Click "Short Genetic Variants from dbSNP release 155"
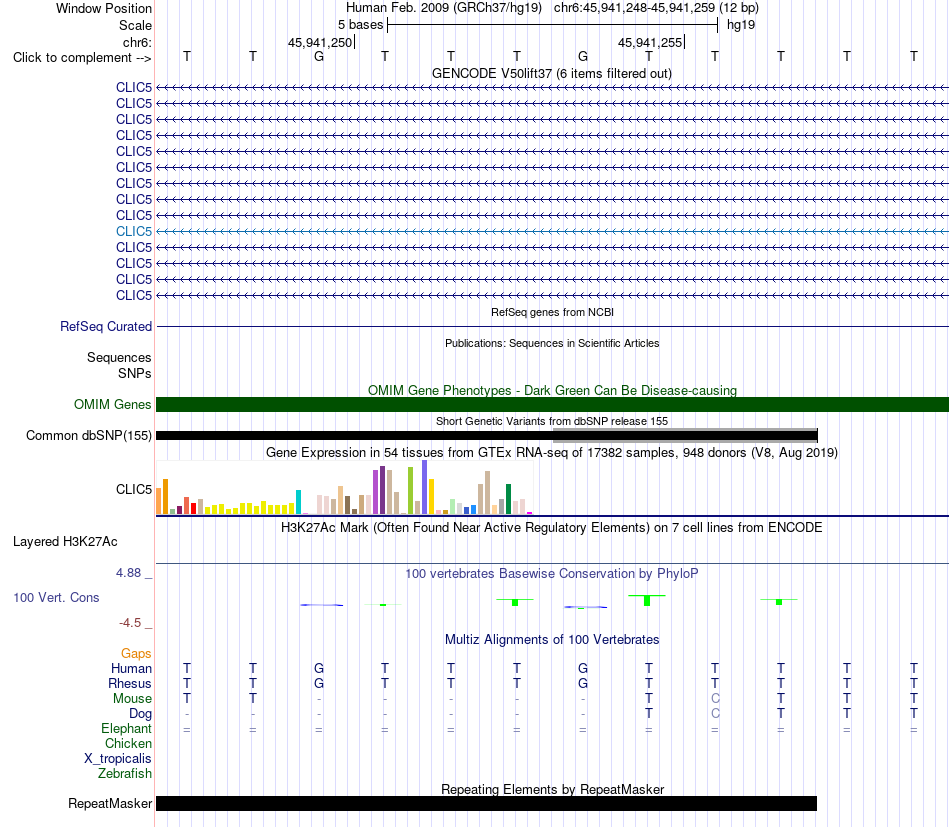The image size is (950, 827). click(x=552, y=421)
